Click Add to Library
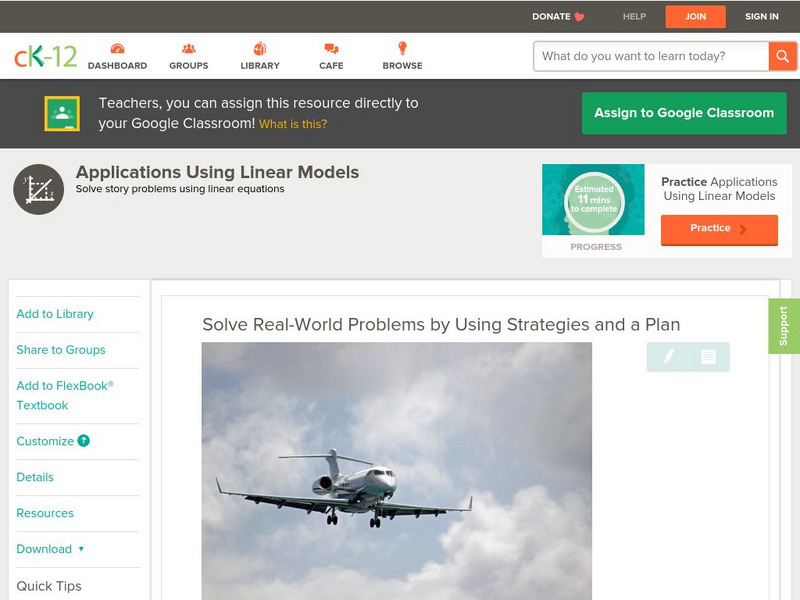This screenshot has height=600, width=800. 55,314
